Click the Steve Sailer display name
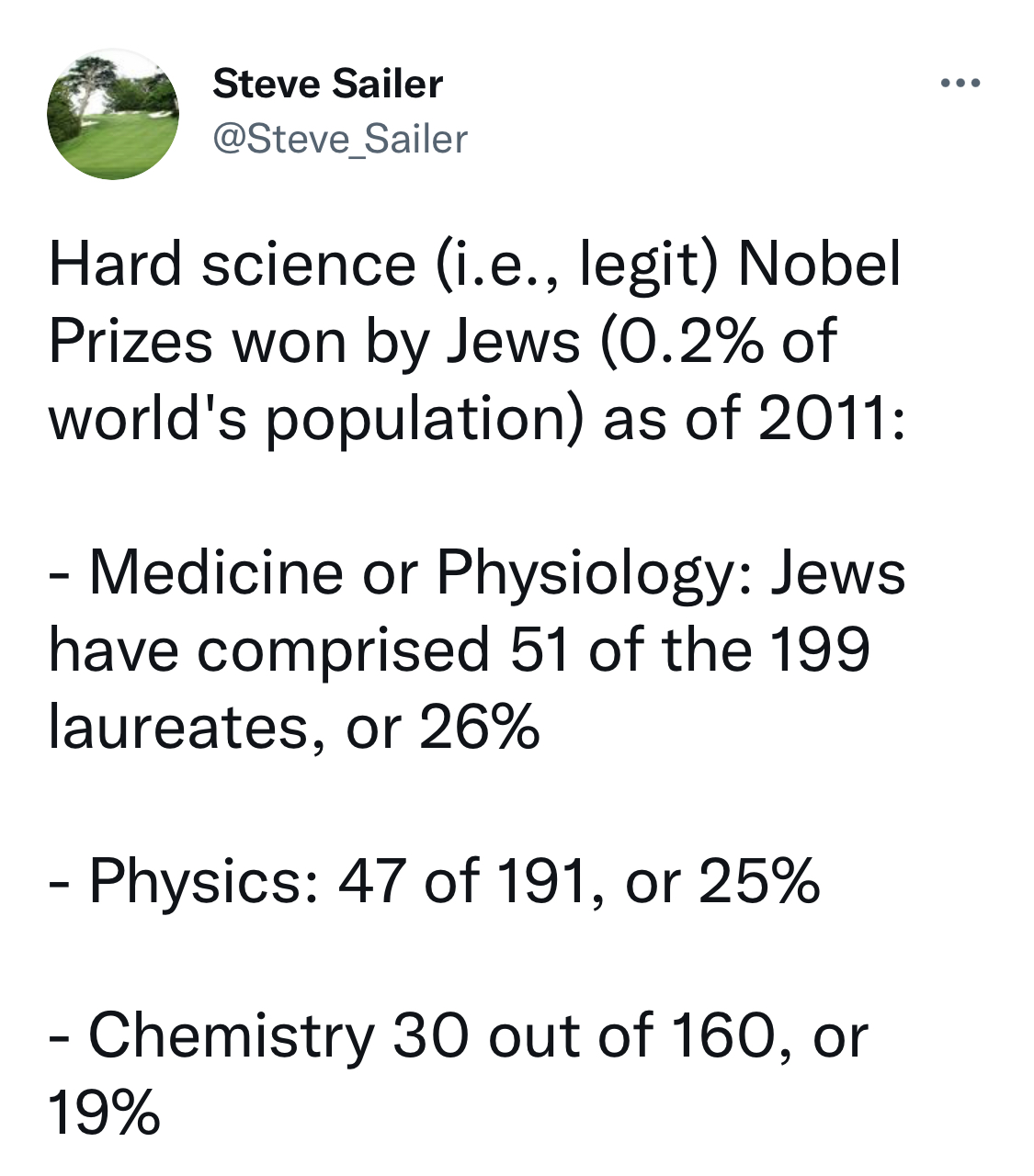1034x1176 pixels. (327, 84)
